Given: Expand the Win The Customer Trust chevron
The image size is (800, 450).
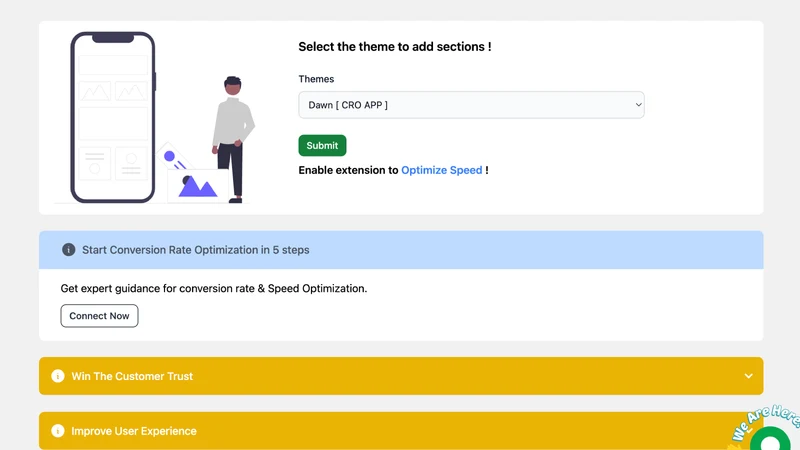Looking at the screenshot, I should [748, 376].
